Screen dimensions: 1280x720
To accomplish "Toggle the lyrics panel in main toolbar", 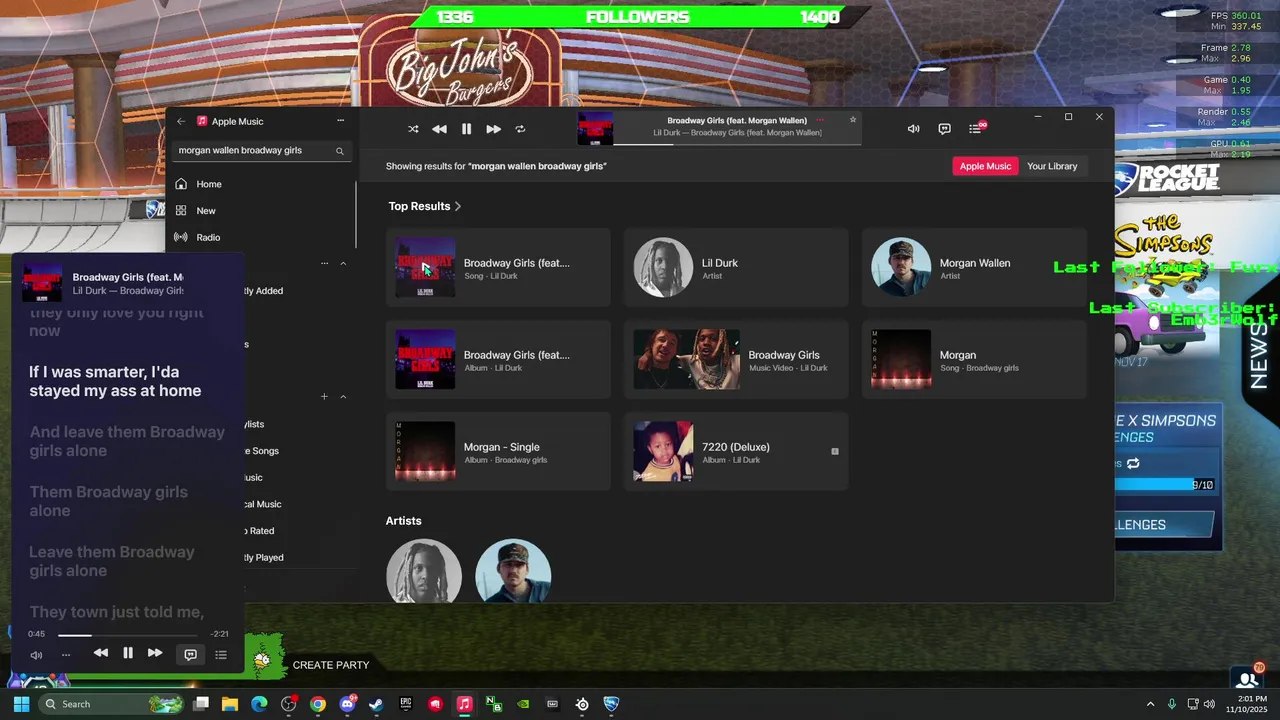I will pyautogui.click(x=944, y=129).
